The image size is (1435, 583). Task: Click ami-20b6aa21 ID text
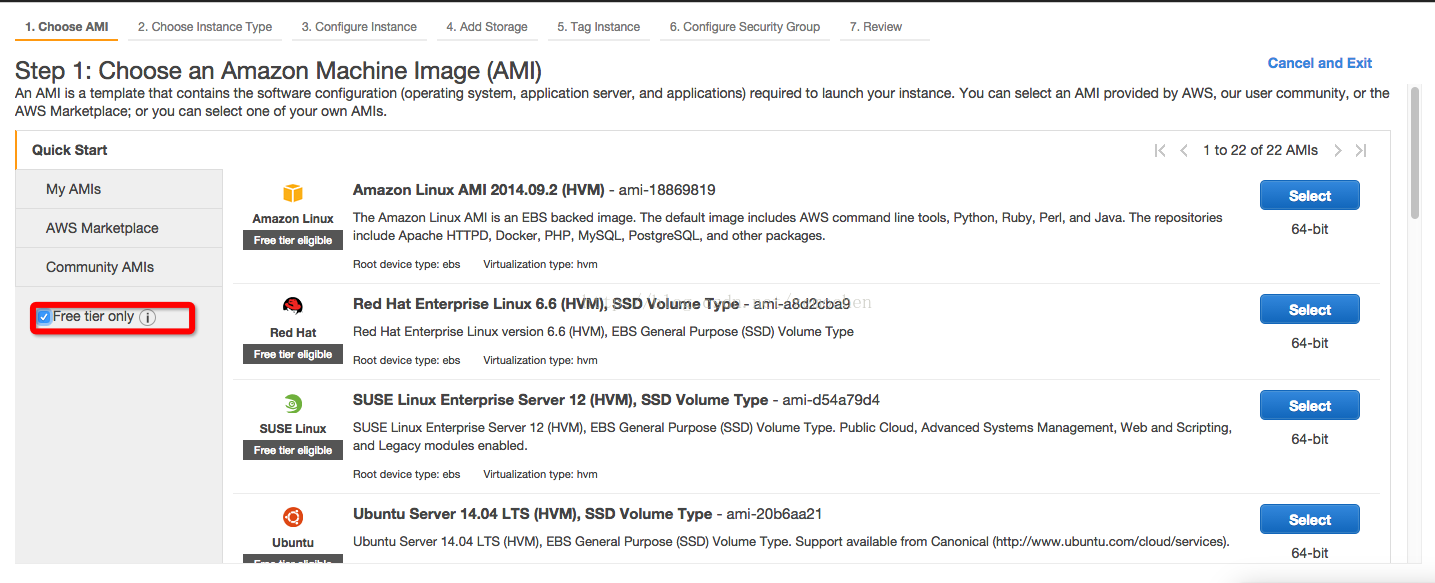click(x=774, y=514)
